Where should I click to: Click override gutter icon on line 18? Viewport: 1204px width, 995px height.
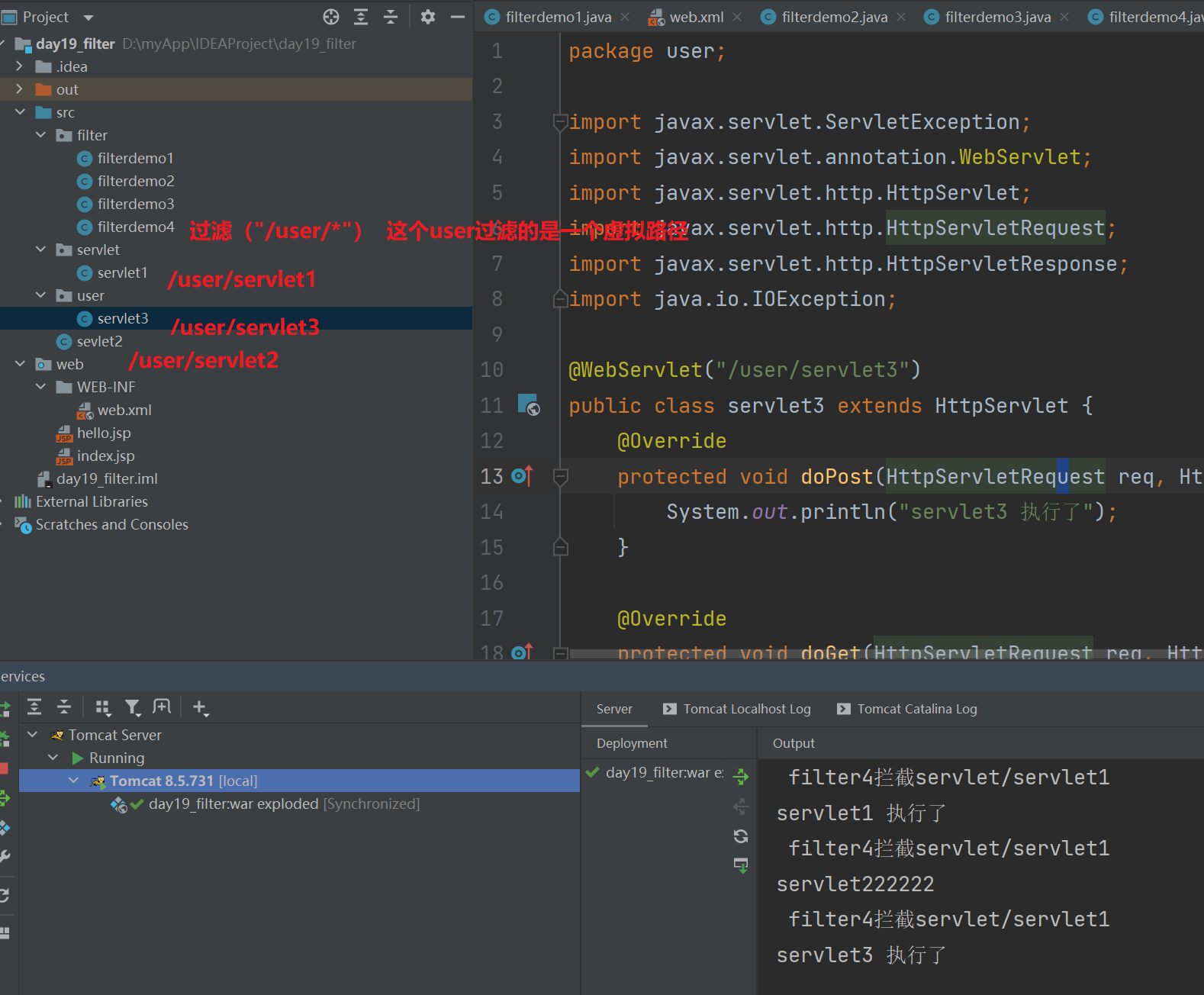pos(522,651)
